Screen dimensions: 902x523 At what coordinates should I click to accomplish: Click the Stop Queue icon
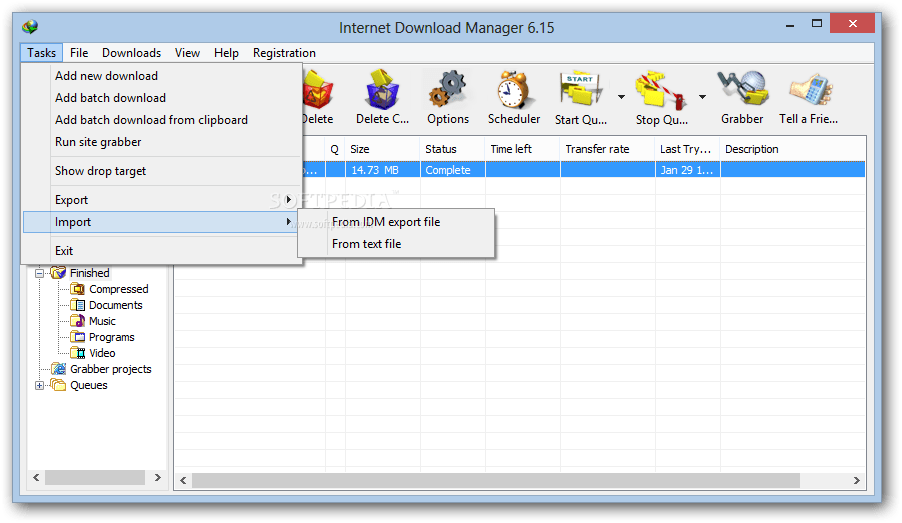pos(661,90)
